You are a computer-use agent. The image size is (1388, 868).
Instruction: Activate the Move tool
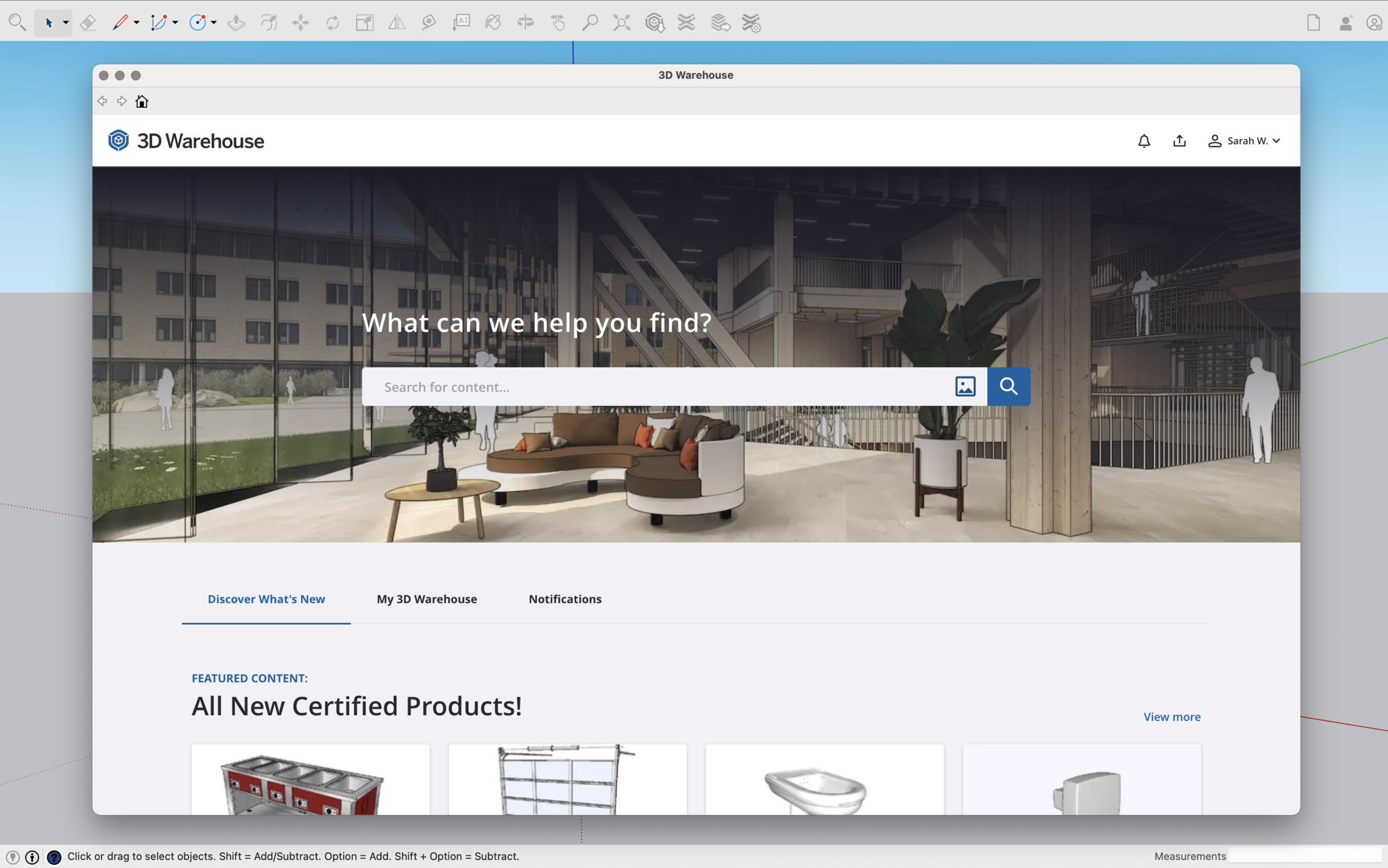pos(300,23)
